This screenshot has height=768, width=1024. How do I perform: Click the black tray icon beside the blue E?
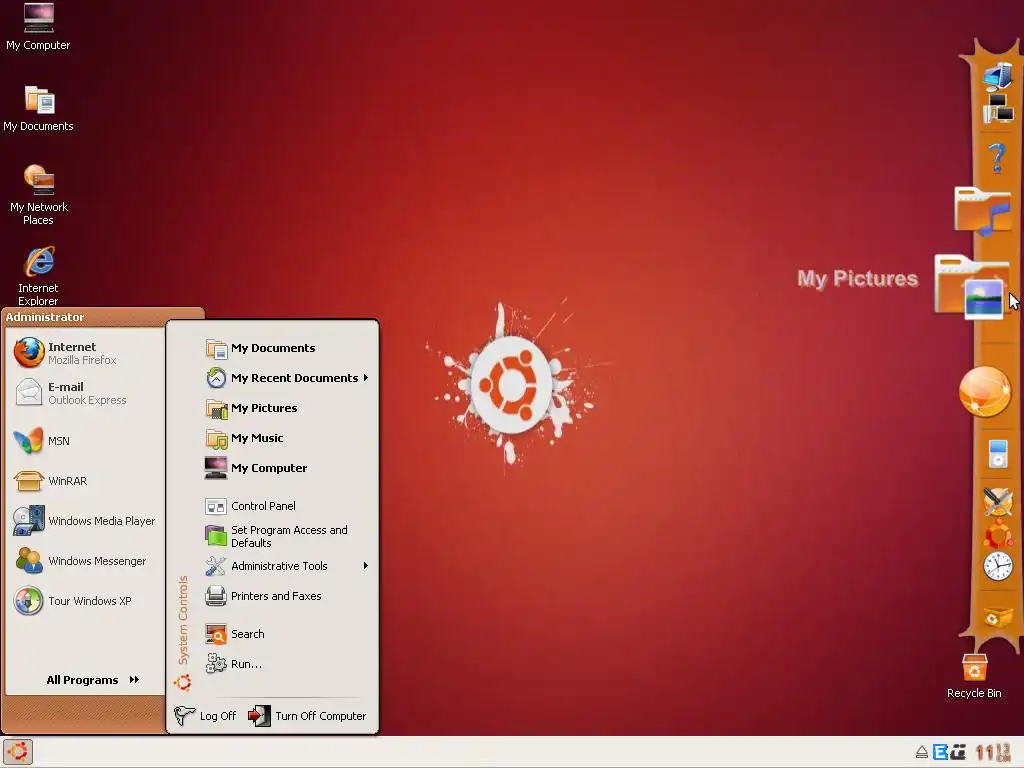pos(958,752)
